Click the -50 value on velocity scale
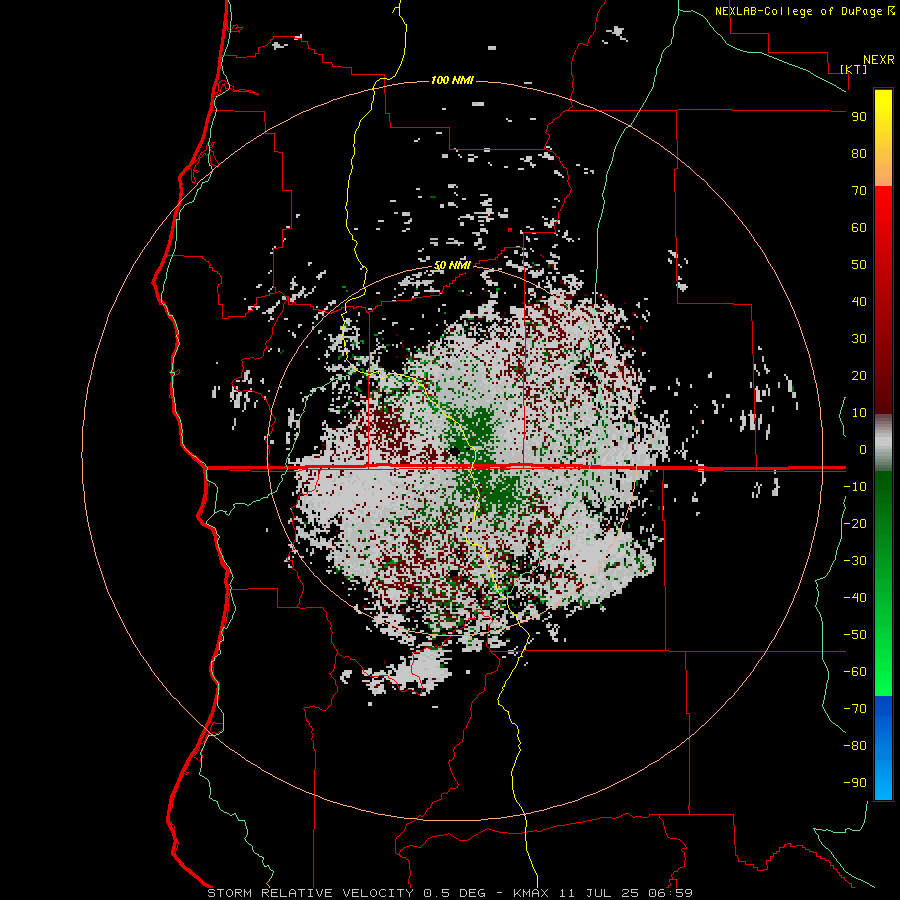900x900 pixels. 855,635
